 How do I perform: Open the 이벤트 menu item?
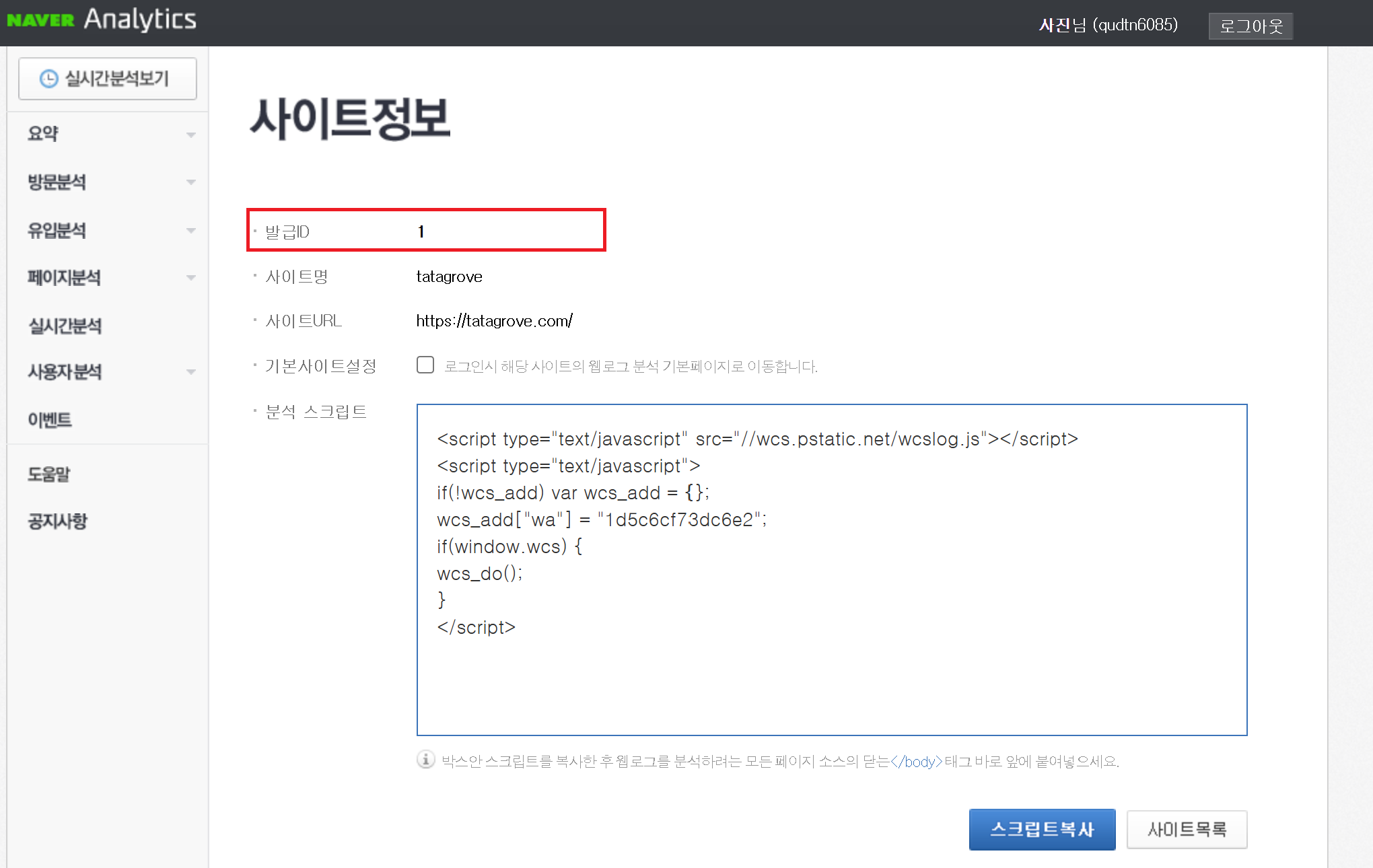(x=49, y=419)
